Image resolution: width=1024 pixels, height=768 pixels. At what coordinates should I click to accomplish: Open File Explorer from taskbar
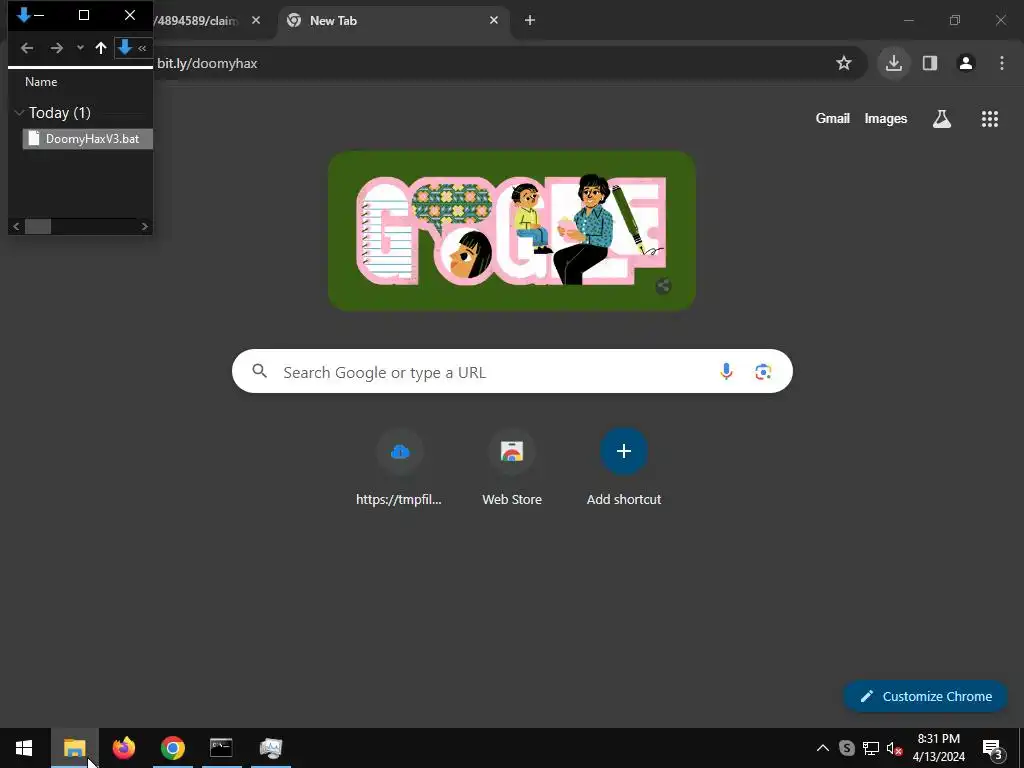pyautogui.click(x=74, y=748)
